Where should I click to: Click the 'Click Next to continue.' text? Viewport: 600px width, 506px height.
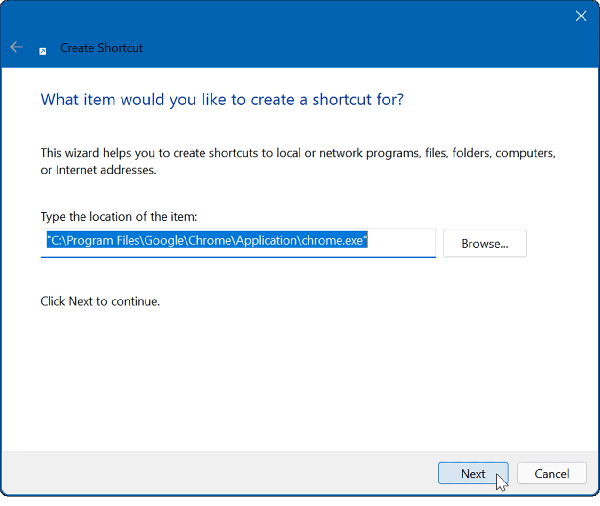[x=100, y=301]
